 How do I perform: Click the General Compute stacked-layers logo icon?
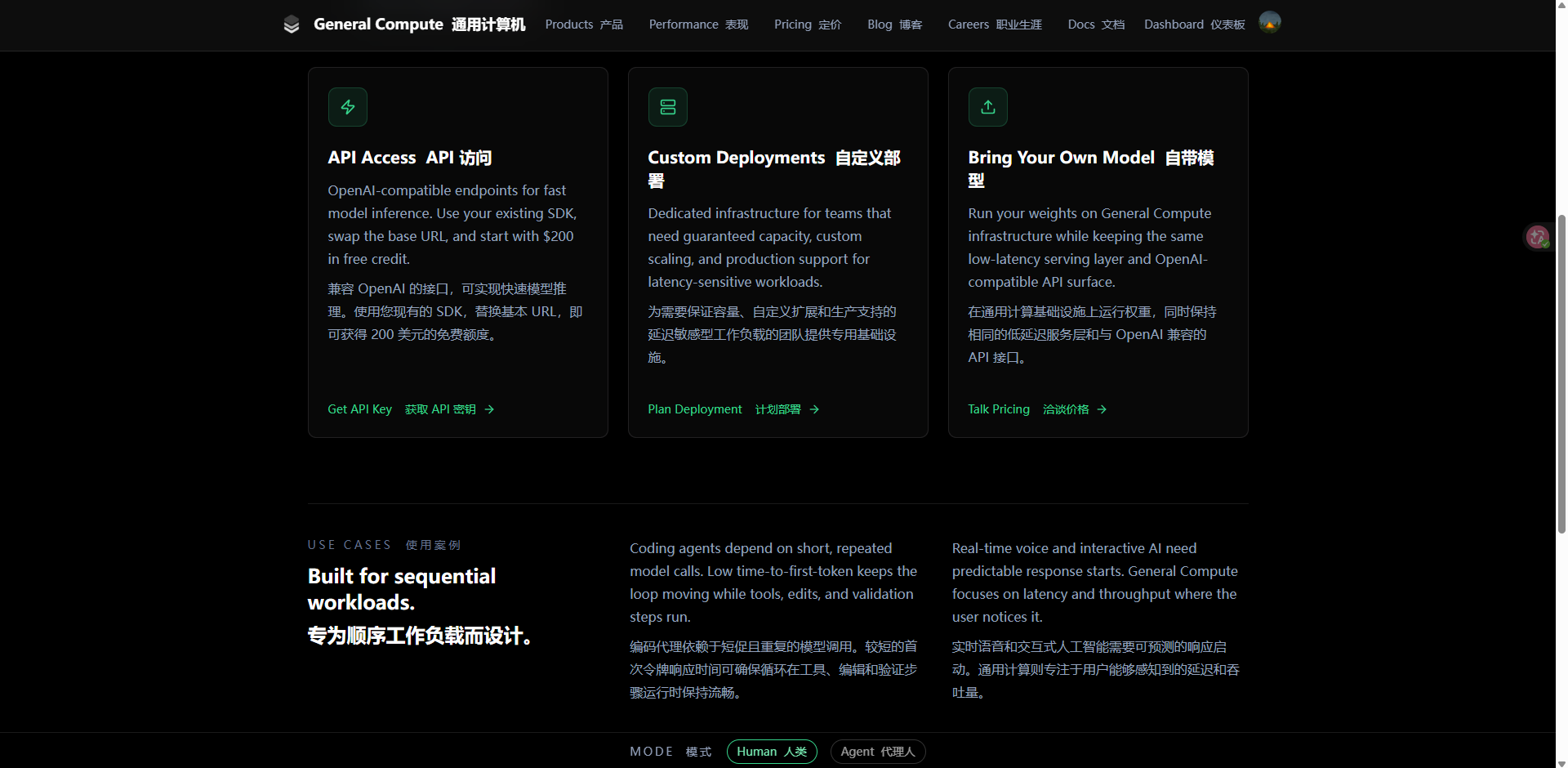292,25
